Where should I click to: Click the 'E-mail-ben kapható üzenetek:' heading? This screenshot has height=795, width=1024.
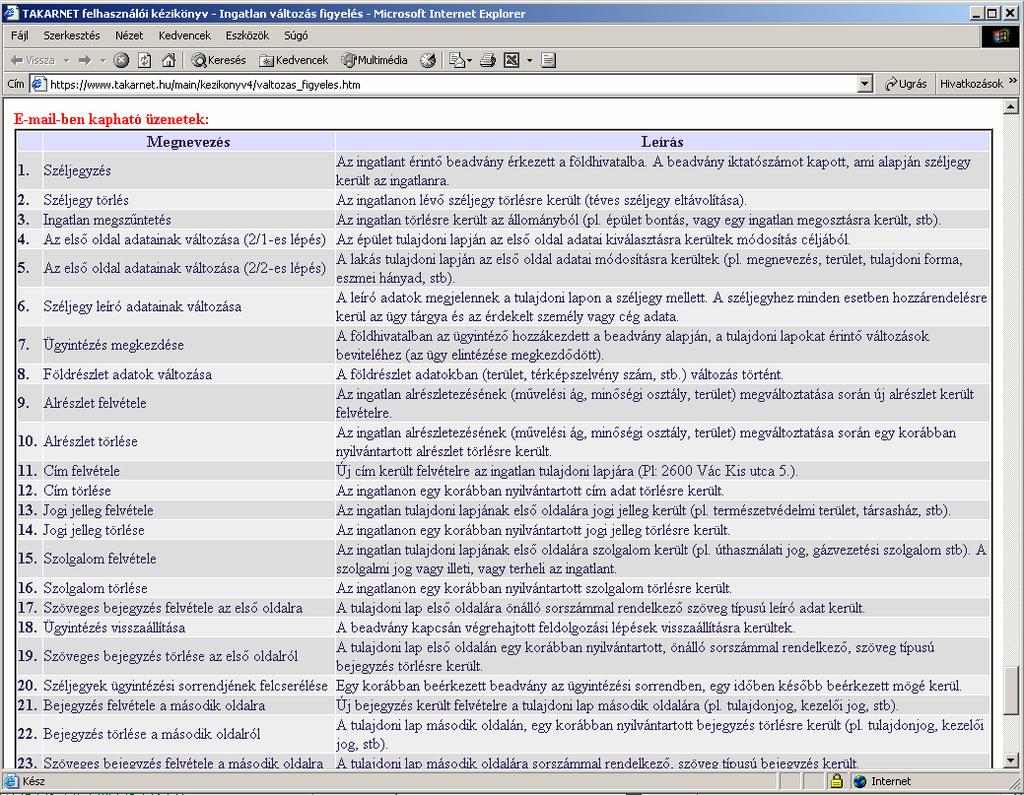tap(111, 119)
